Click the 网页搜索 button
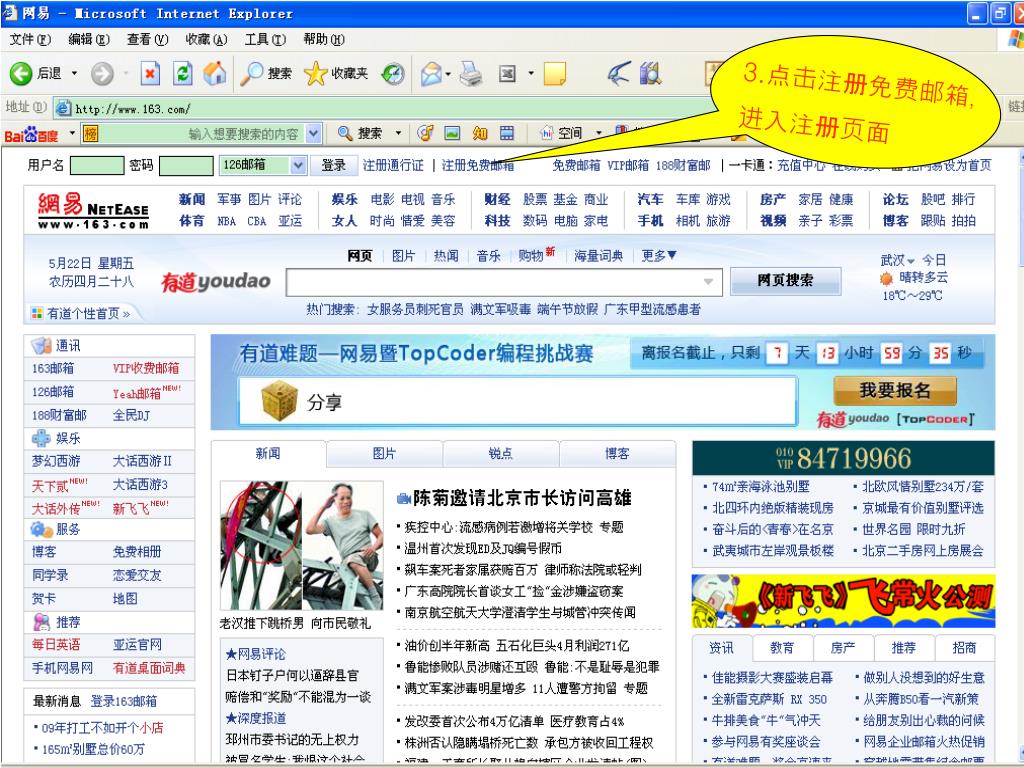1024x768 pixels. tap(786, 281)
